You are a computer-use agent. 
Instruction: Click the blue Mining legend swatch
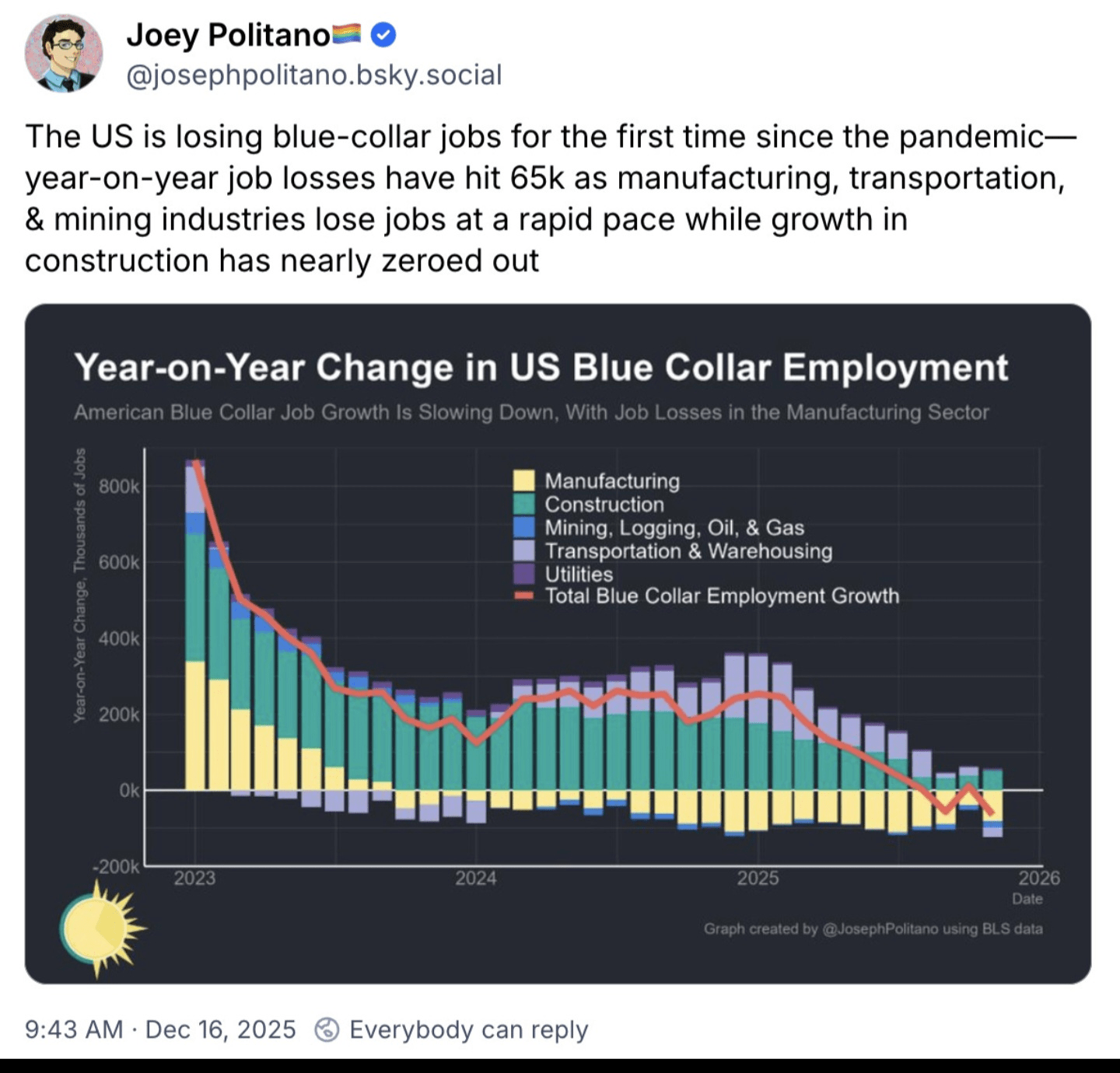[x=523, y=527]
